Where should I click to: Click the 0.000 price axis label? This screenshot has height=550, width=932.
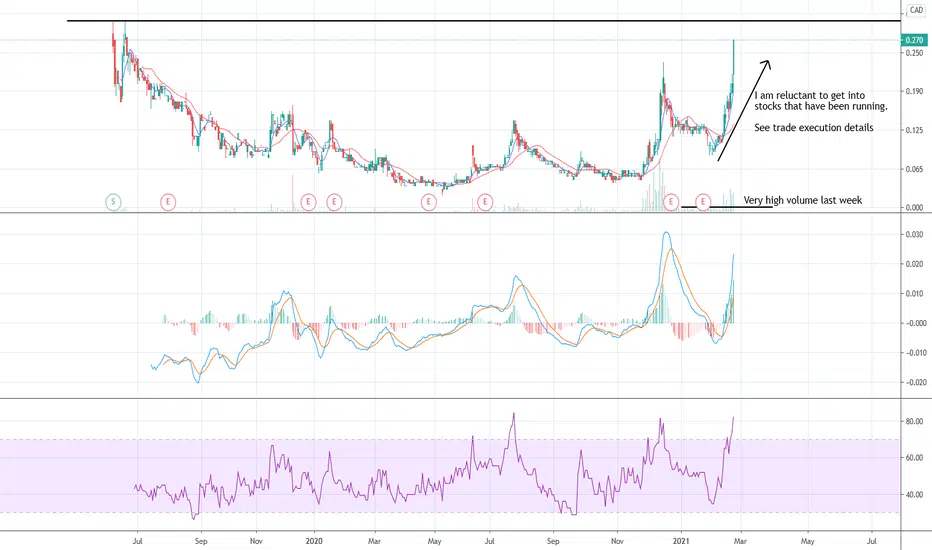[x=914, y=208]
